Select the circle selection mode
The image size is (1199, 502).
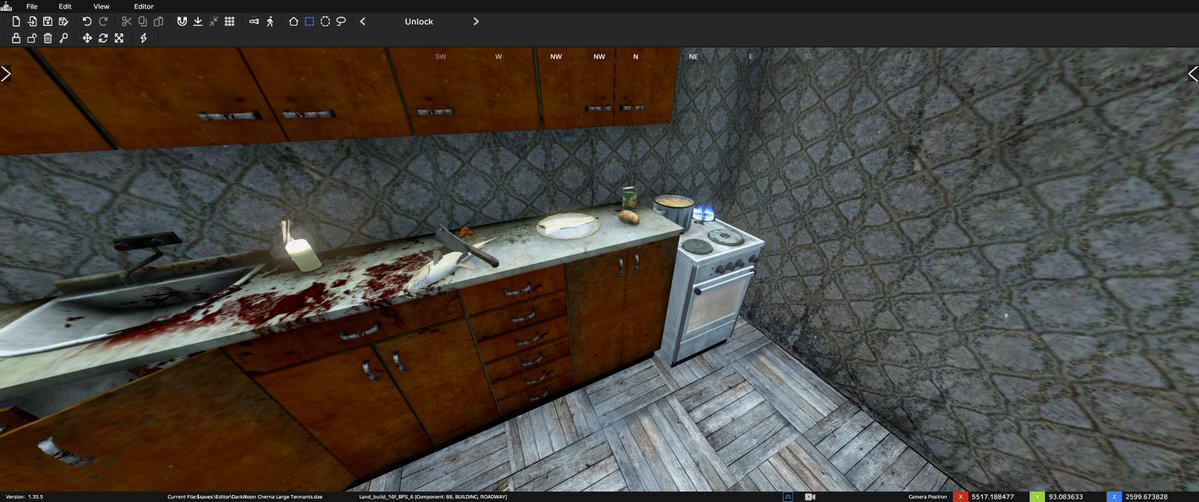point(325,21)
